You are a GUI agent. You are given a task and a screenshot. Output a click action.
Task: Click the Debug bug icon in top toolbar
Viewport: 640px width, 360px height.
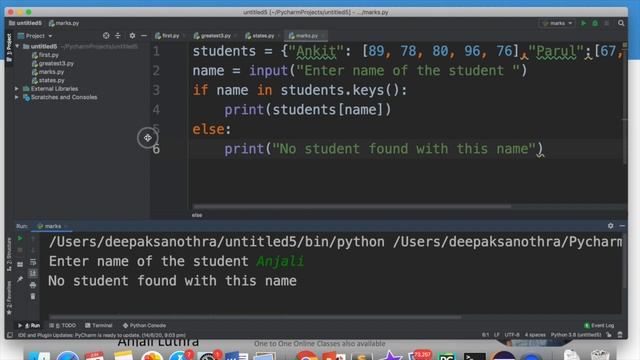click(x=595, y=23)
